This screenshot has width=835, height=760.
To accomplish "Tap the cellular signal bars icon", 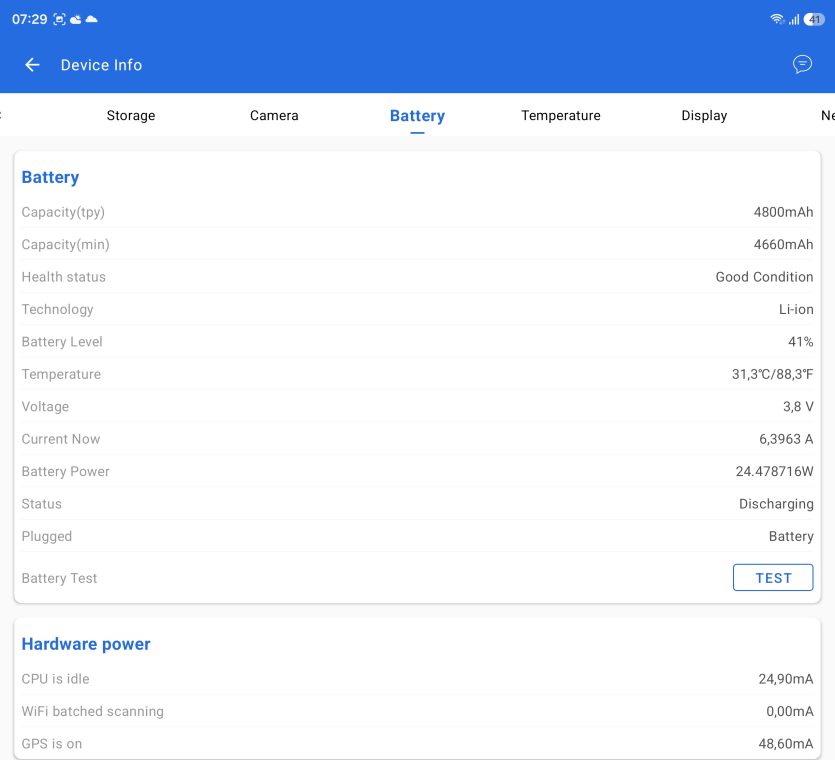I will [x=794, y=19].
